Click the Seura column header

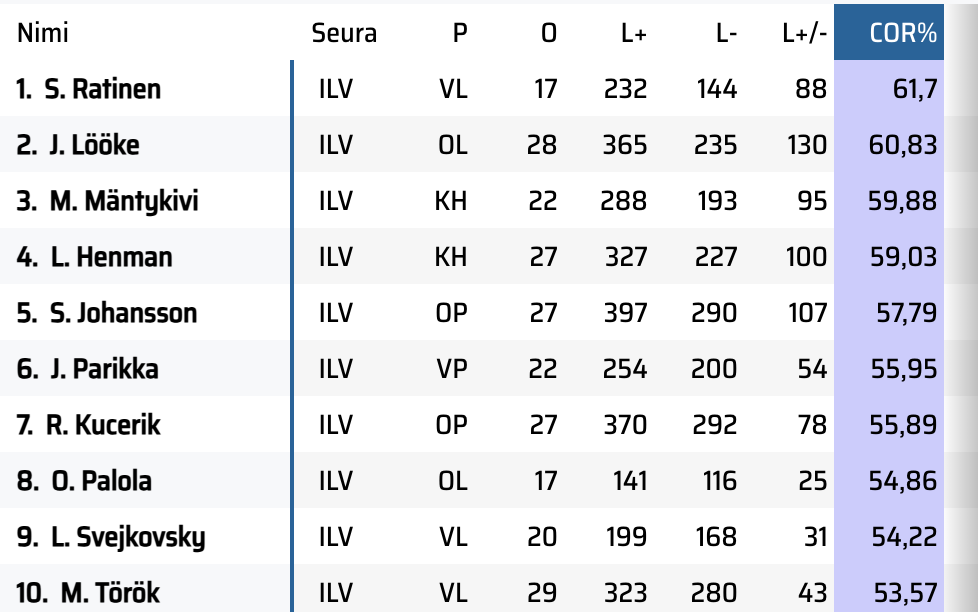tap(344, 33)
